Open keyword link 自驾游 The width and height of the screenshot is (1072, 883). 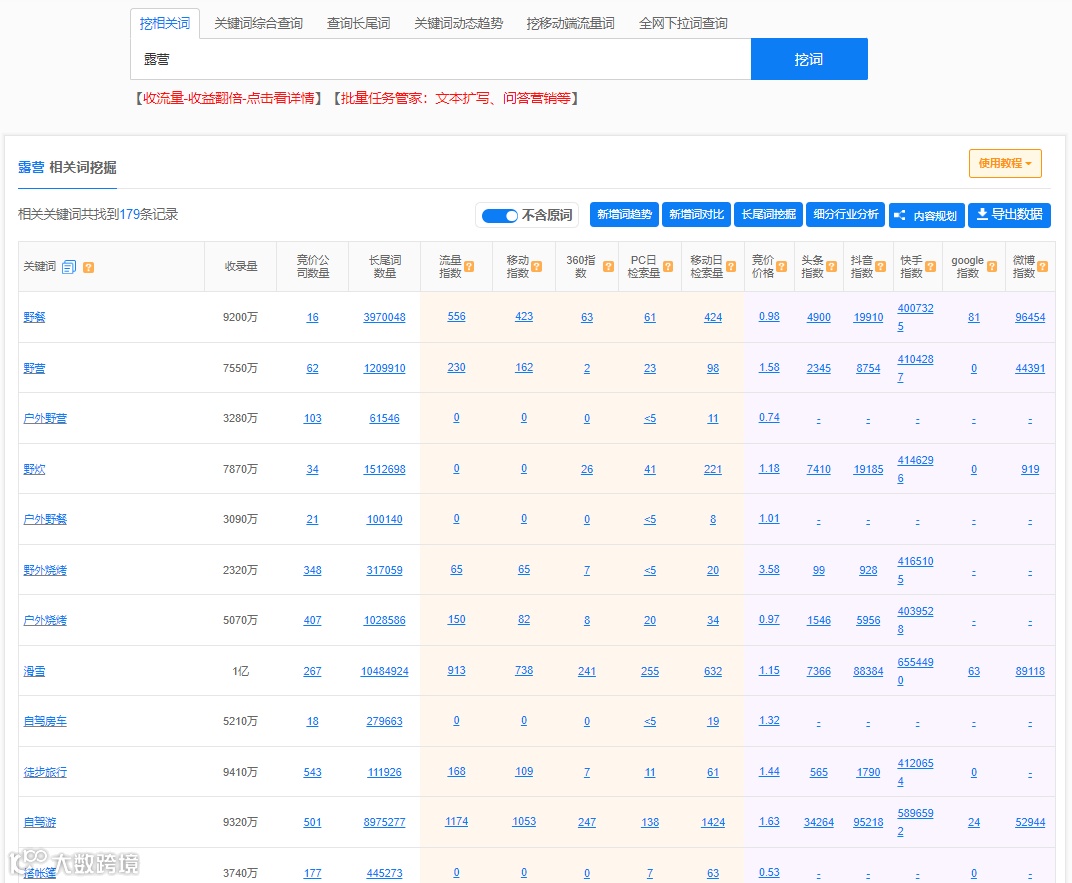pos(40,822)
